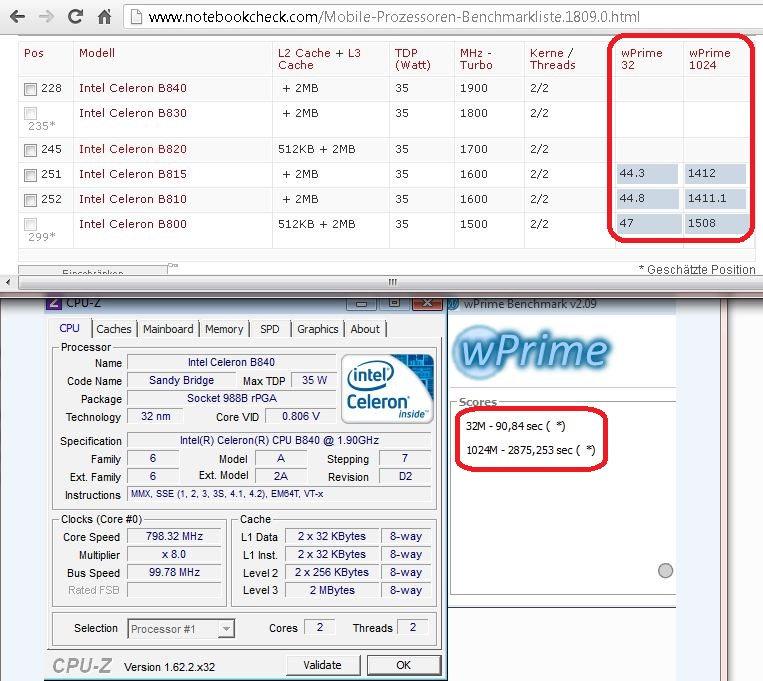
Task: Tick checkbox for Intel Celeron B800
Action: click(x=30, y=224)
